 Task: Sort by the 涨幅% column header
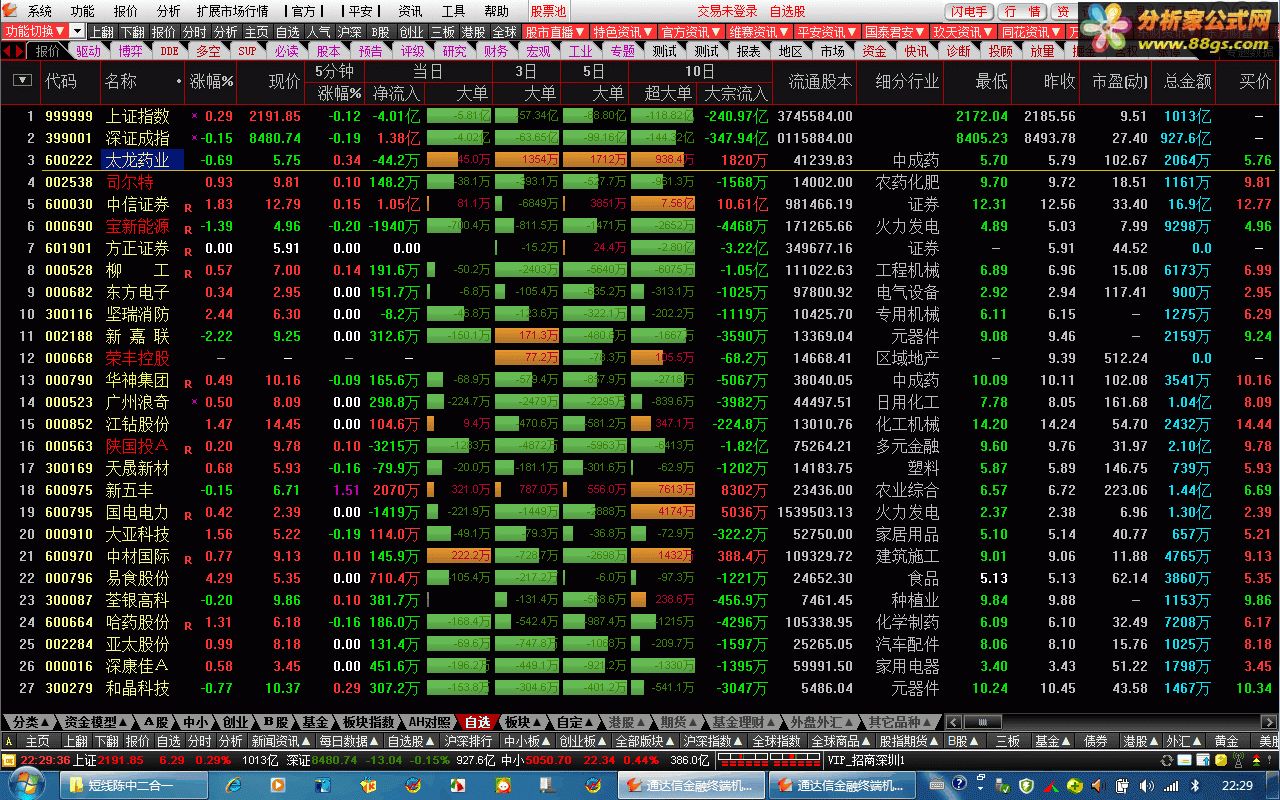coord(211,81)
